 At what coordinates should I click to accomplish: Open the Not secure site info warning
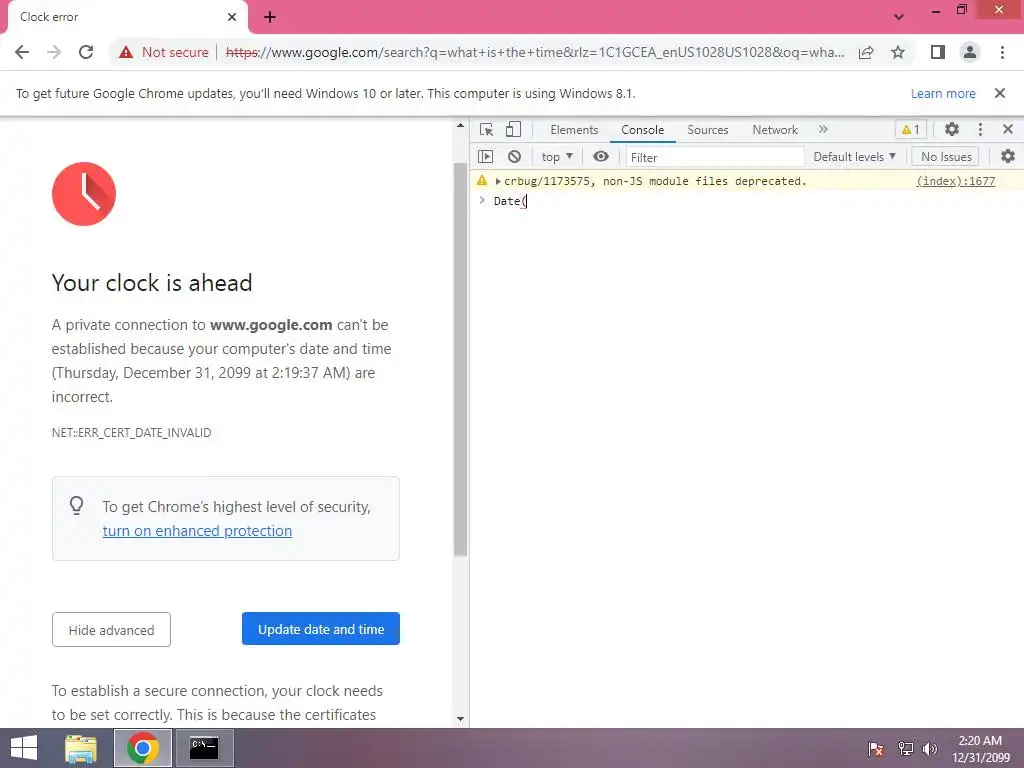[x=163, y=52]
